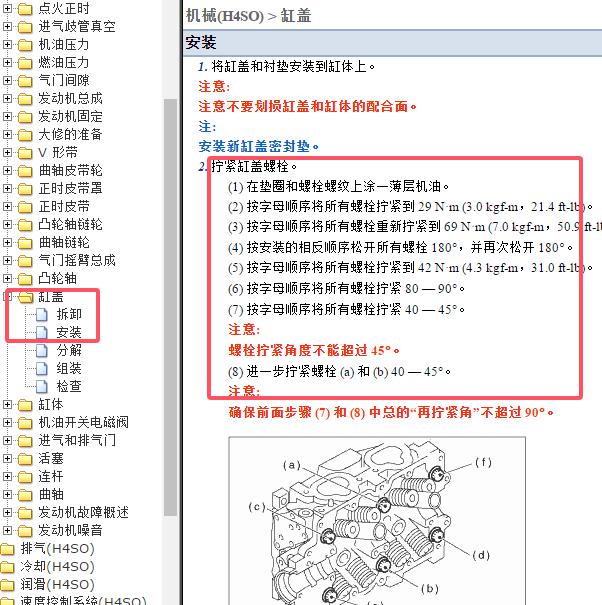Screen dimensions: 602x605
Task: Click the red warning 螺栓拧紧角度不能超过 45°
Action: (314, 350)
